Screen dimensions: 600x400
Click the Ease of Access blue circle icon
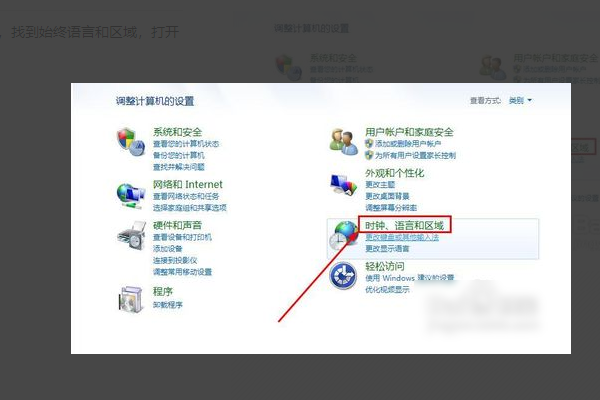pyautogui.click(x=343, y=275)
